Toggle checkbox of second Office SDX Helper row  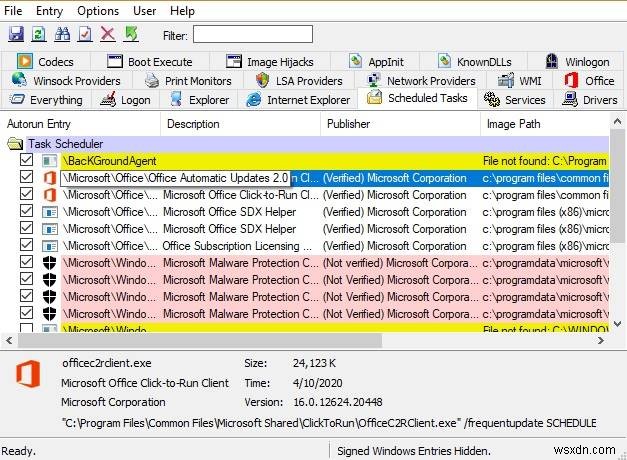[x=26, y=228]
